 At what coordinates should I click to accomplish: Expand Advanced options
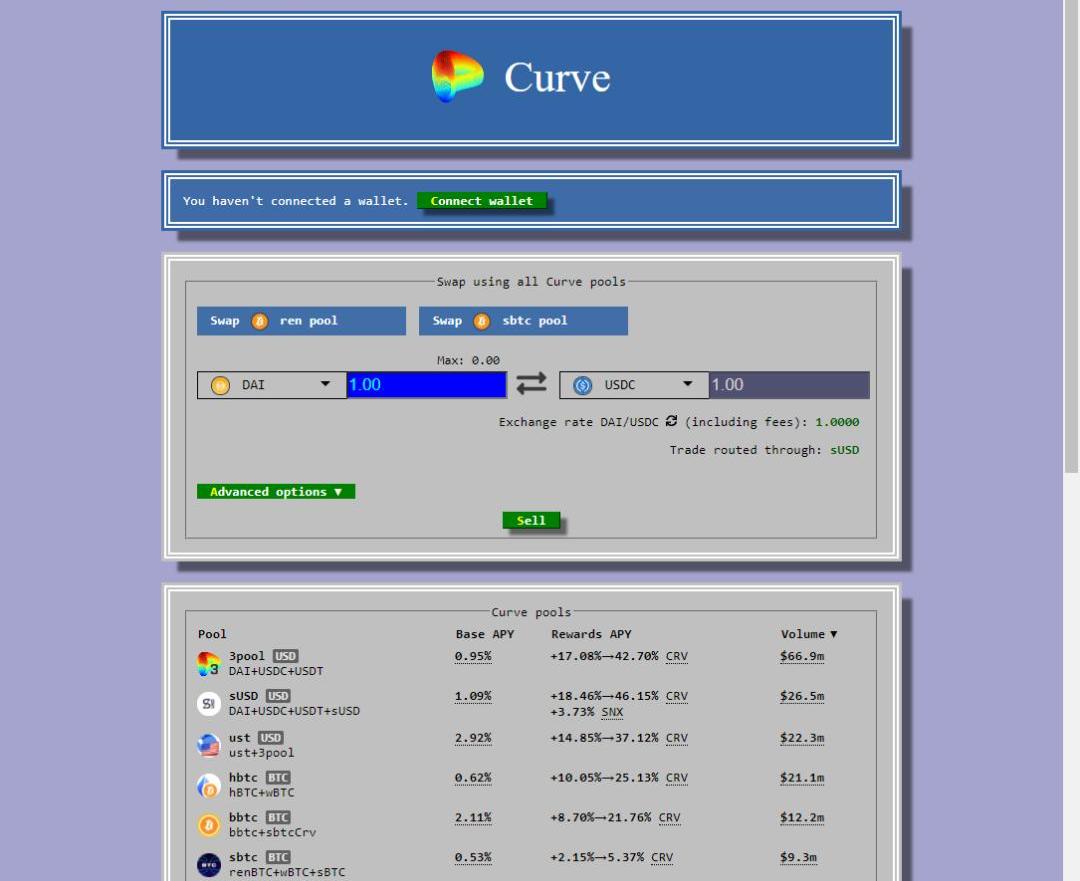[x=276, y=492]
